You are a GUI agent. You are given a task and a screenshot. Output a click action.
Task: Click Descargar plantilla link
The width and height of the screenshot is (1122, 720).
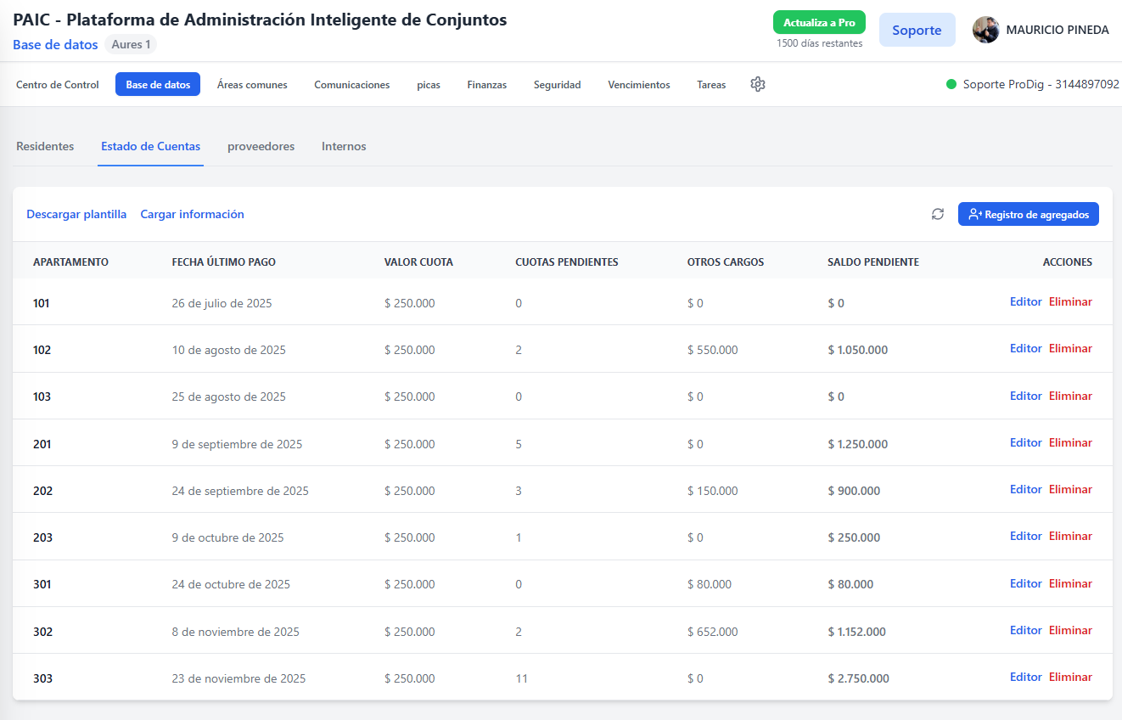click(77, 214)
